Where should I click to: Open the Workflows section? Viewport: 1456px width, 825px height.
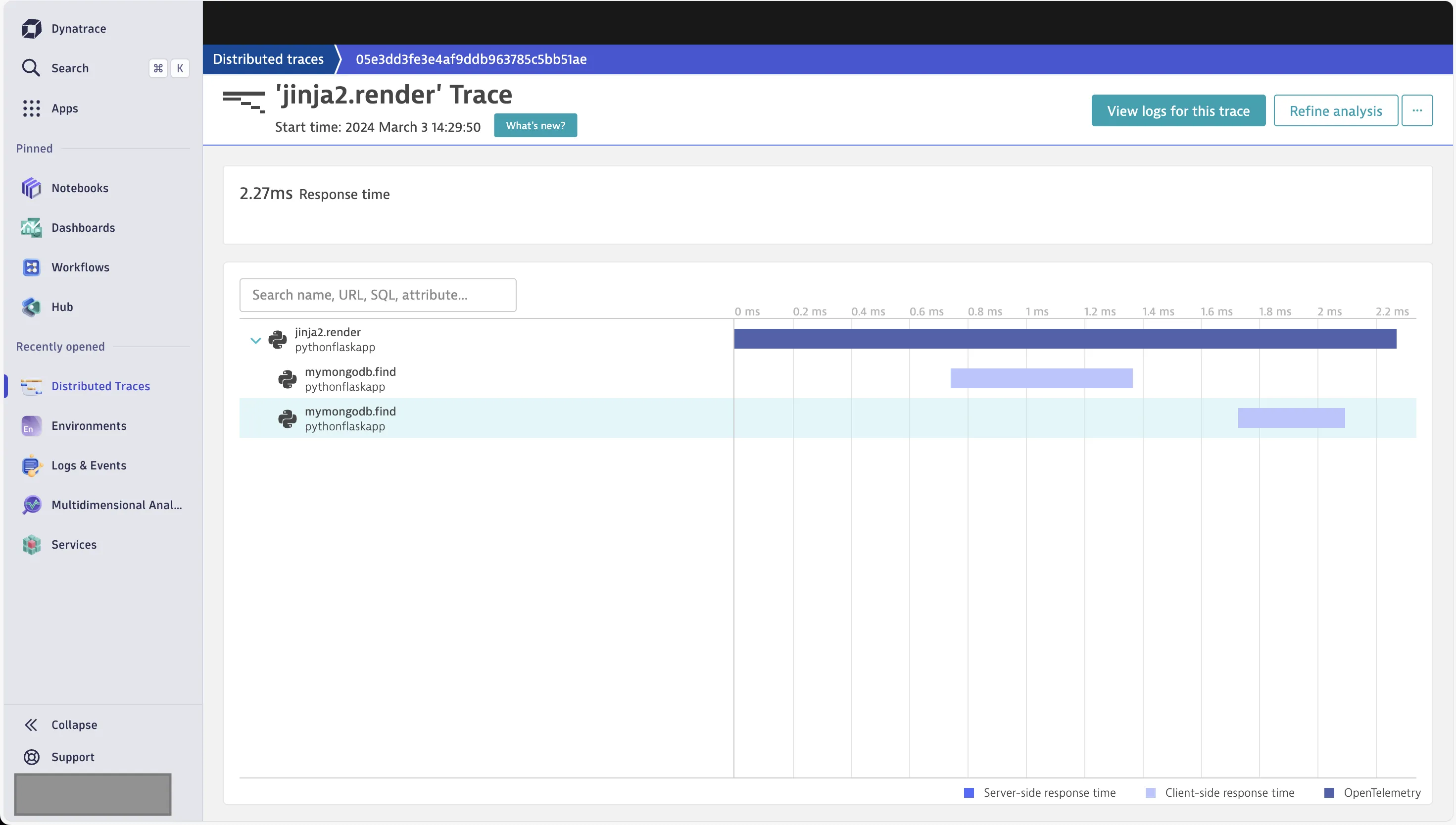click(80, 267)
